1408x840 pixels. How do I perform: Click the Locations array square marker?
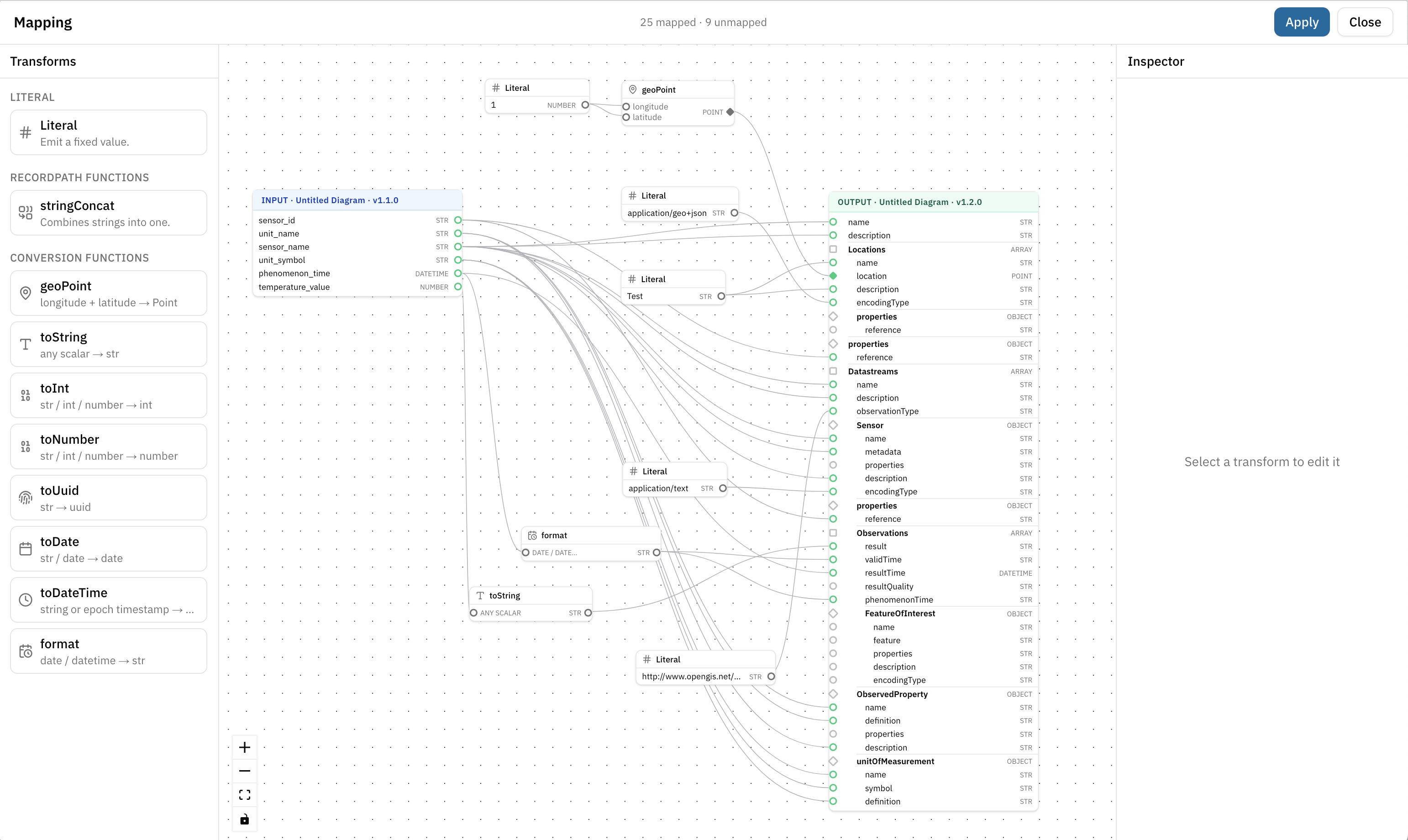pyautogui.click(x=833, y=249)
